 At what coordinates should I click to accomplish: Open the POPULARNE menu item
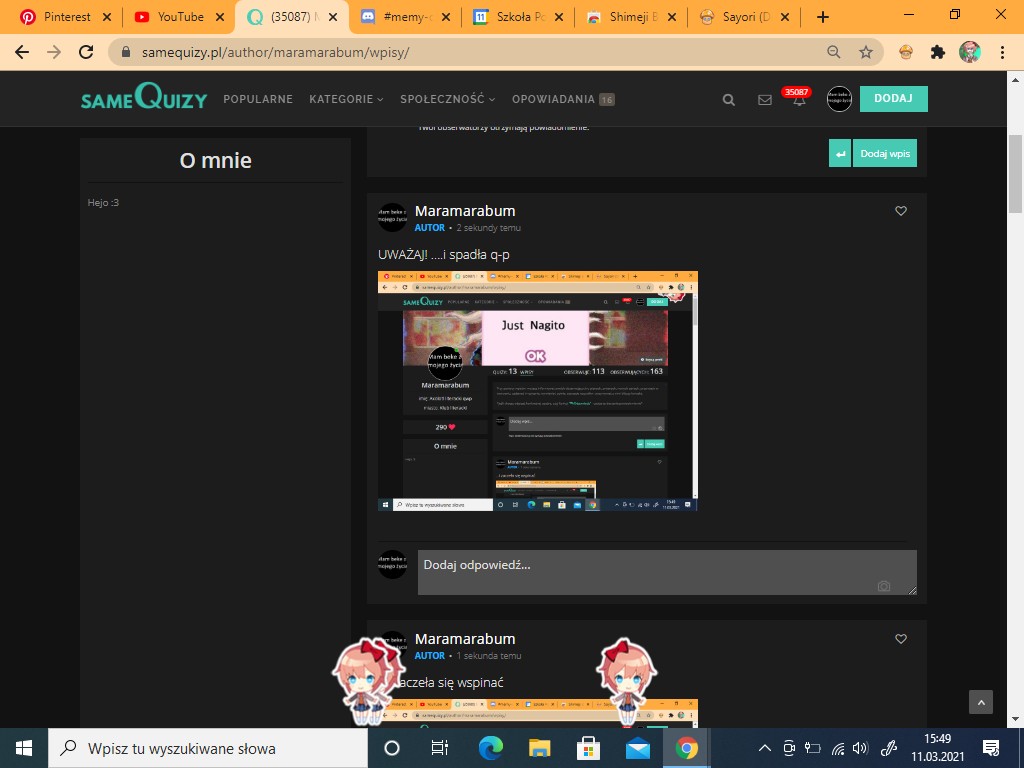[x=258, y=99]
